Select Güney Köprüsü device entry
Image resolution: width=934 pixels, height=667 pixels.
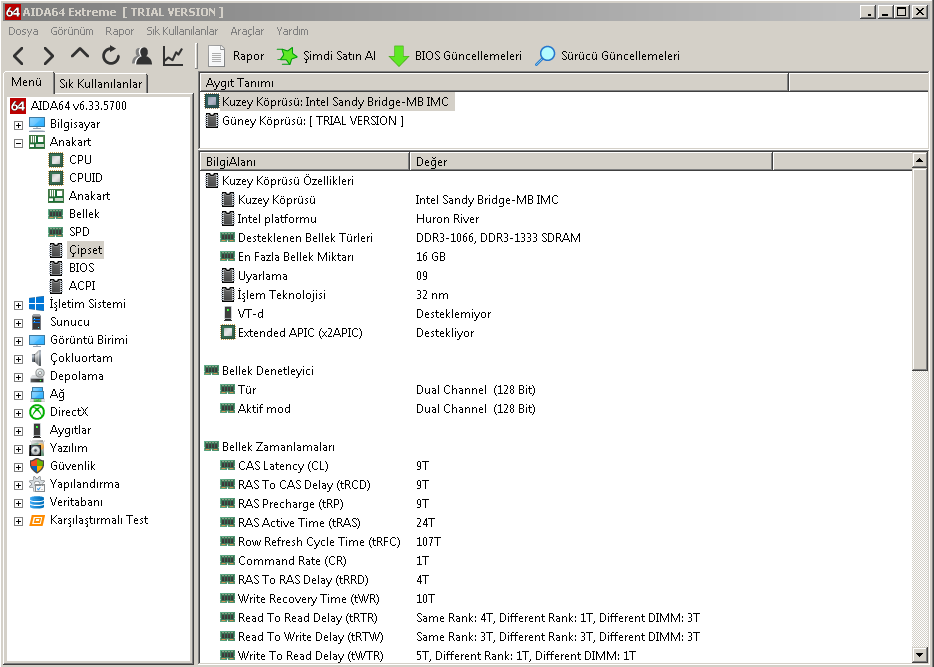(312, 121)
